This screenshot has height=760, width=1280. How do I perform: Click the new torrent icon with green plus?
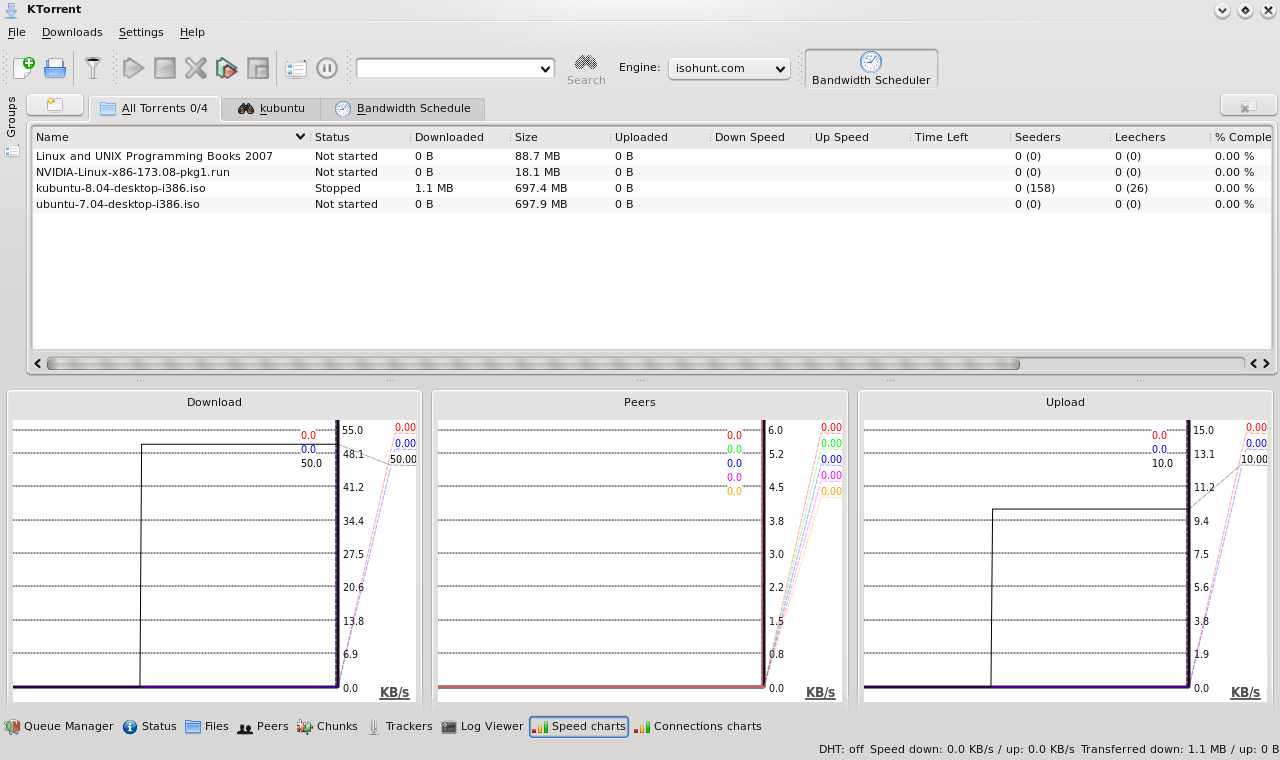(23, 68)
